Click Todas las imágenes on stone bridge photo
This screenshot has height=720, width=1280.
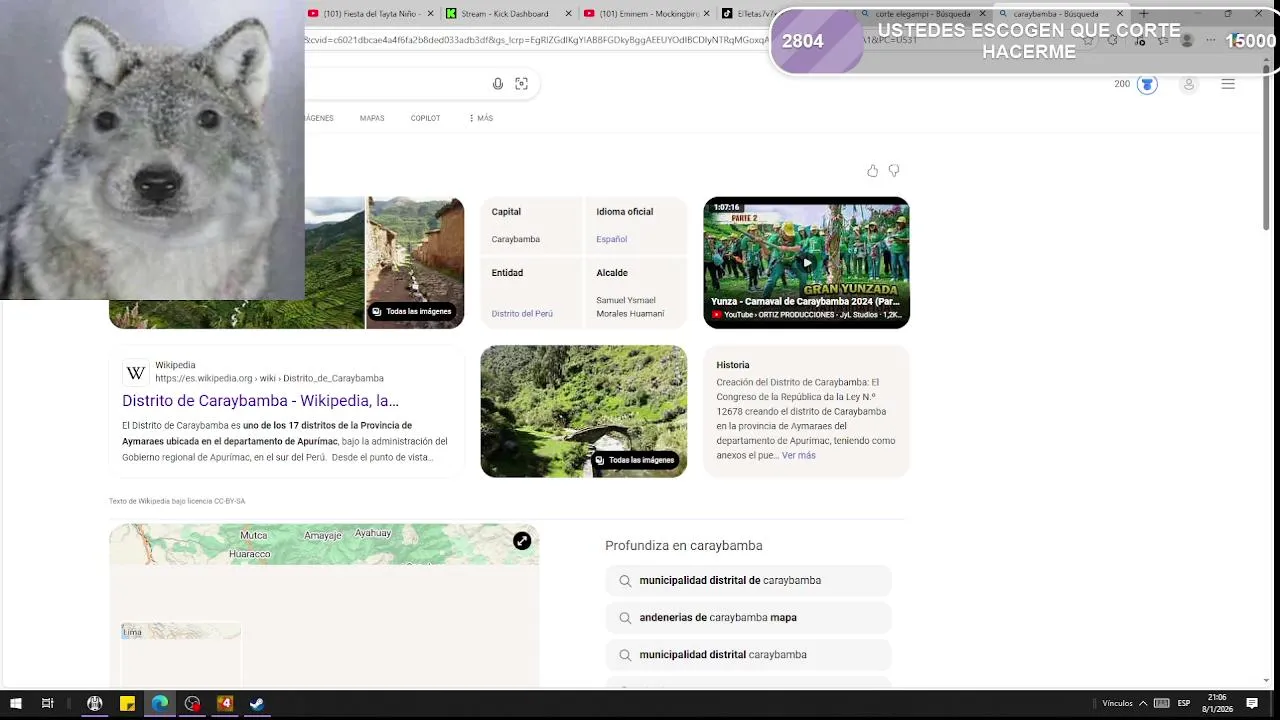pos(635,460)
